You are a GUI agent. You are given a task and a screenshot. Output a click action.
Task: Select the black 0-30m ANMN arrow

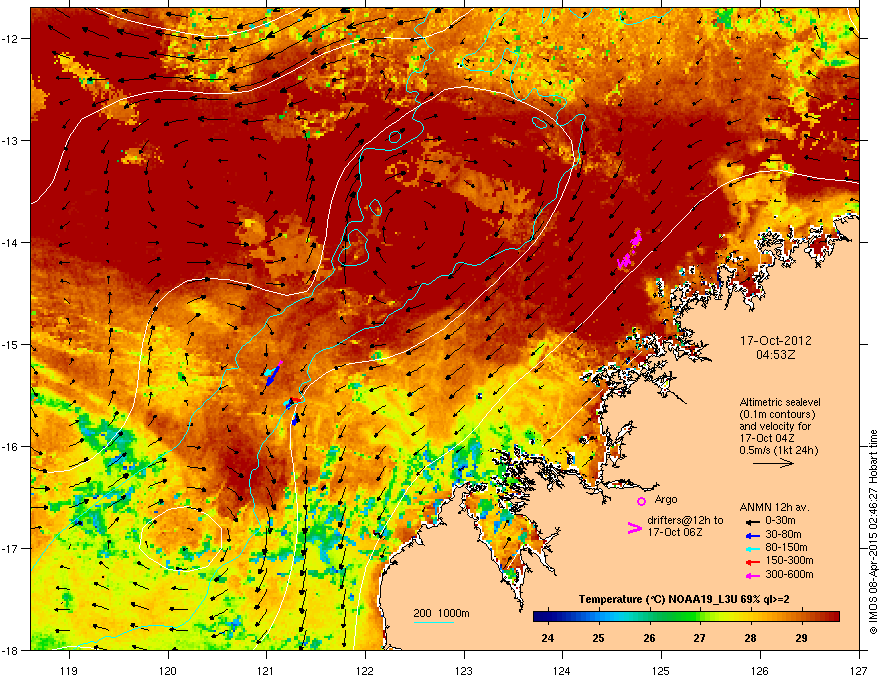[753, 521]
